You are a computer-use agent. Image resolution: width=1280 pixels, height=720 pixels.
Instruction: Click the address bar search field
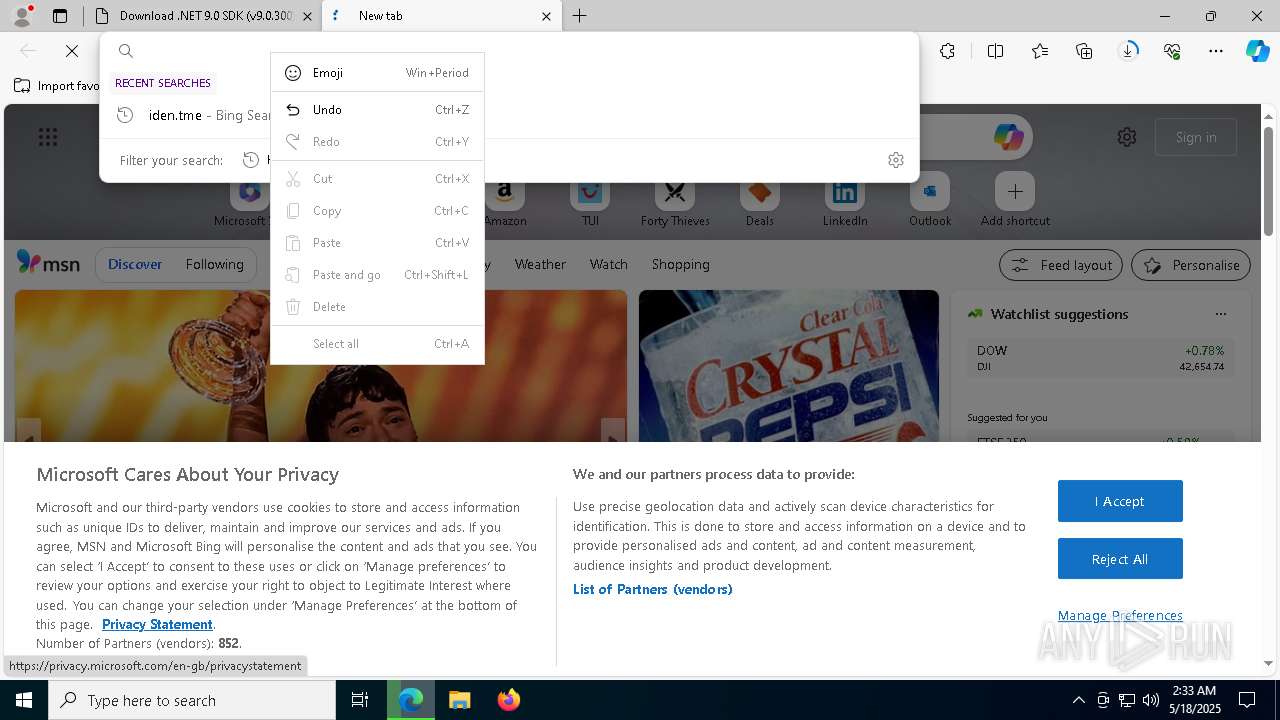[510, 51]
